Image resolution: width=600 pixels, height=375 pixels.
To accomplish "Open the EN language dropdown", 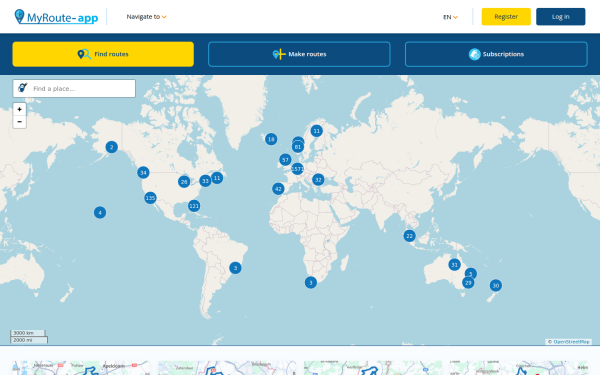I will (450, 17).
